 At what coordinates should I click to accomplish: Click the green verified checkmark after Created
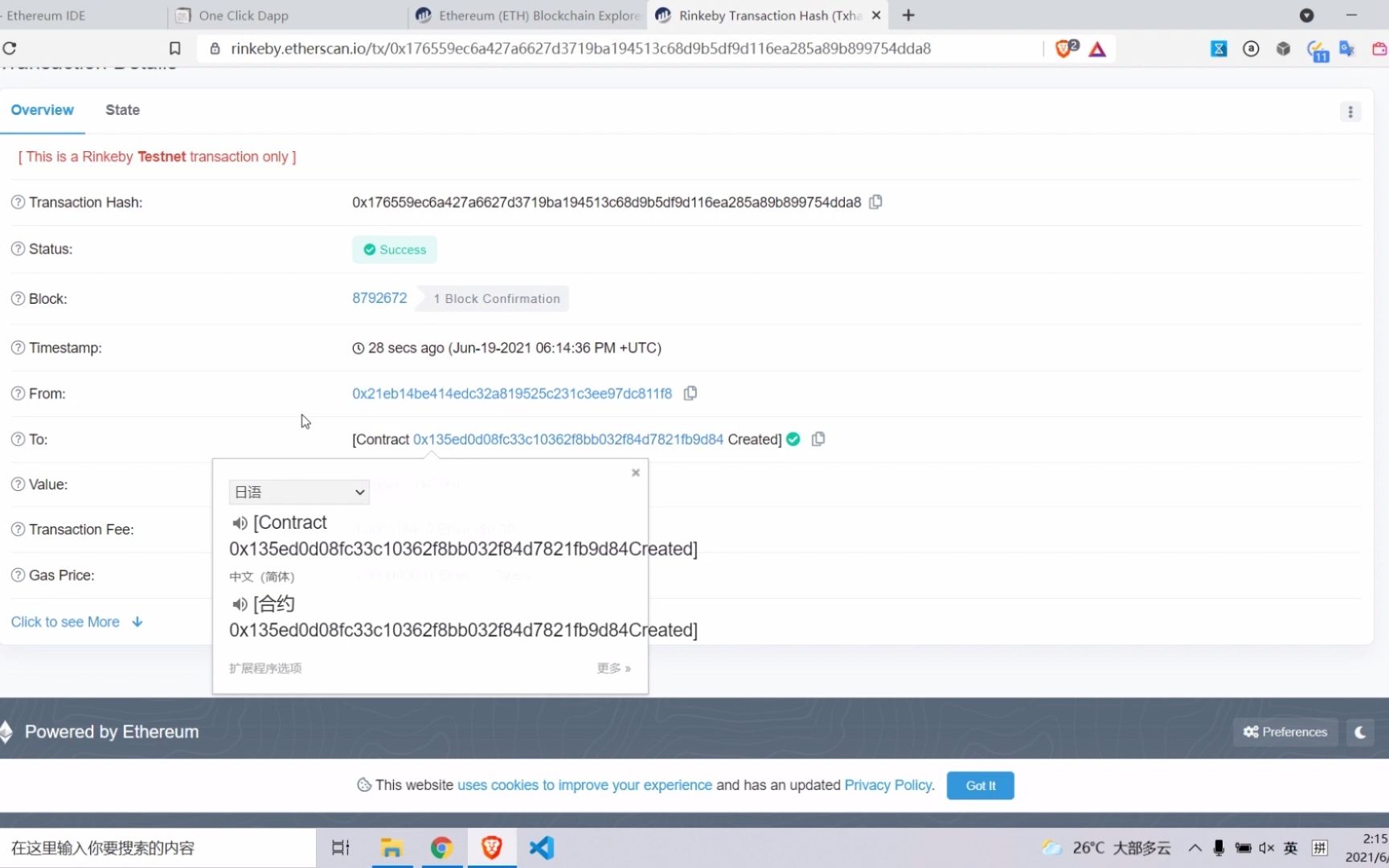(793, 439)
